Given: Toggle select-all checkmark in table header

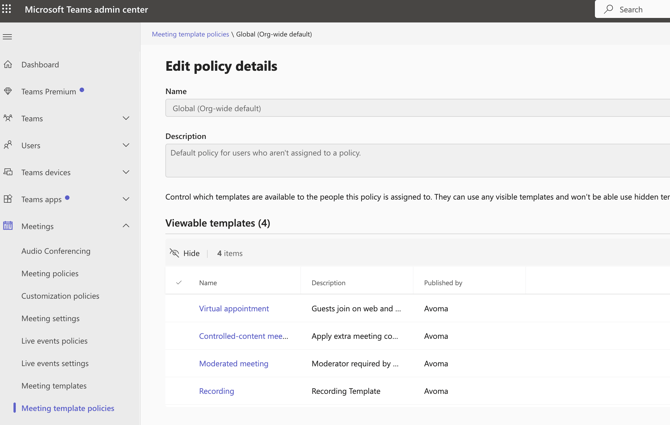Looking at the screenshot, I should pos(179,282).
